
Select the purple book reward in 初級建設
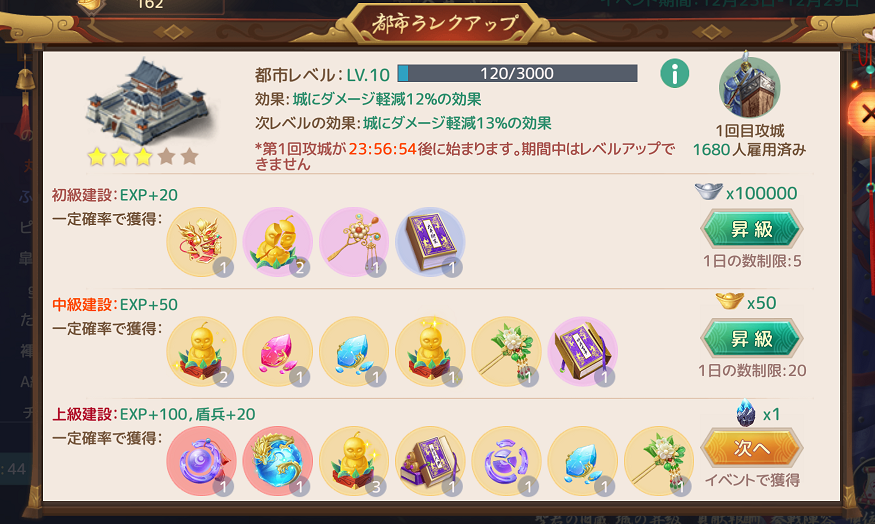[430, 242]
